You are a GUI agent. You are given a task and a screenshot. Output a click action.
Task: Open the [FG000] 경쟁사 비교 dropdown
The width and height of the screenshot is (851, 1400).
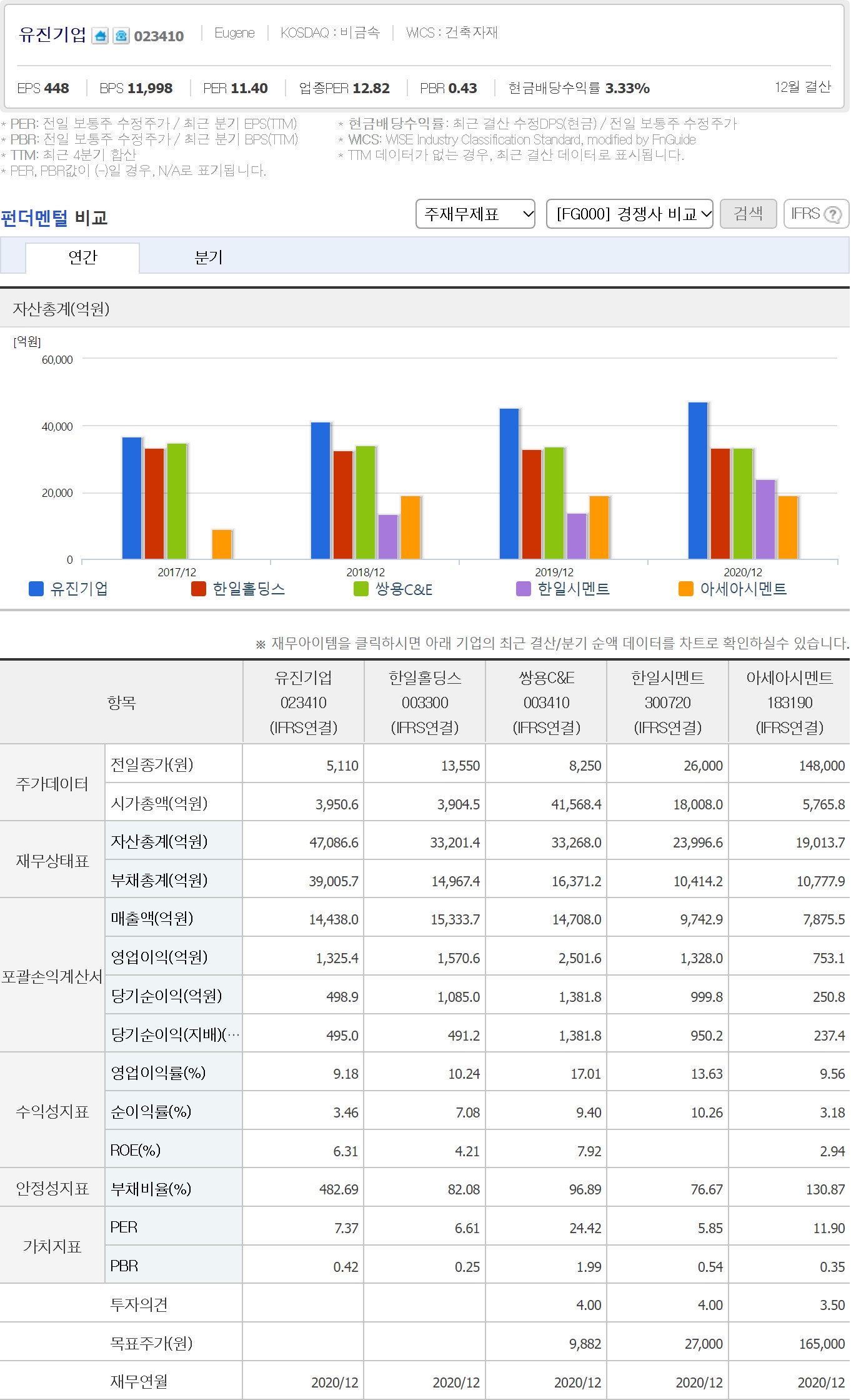tap(630, 214)
